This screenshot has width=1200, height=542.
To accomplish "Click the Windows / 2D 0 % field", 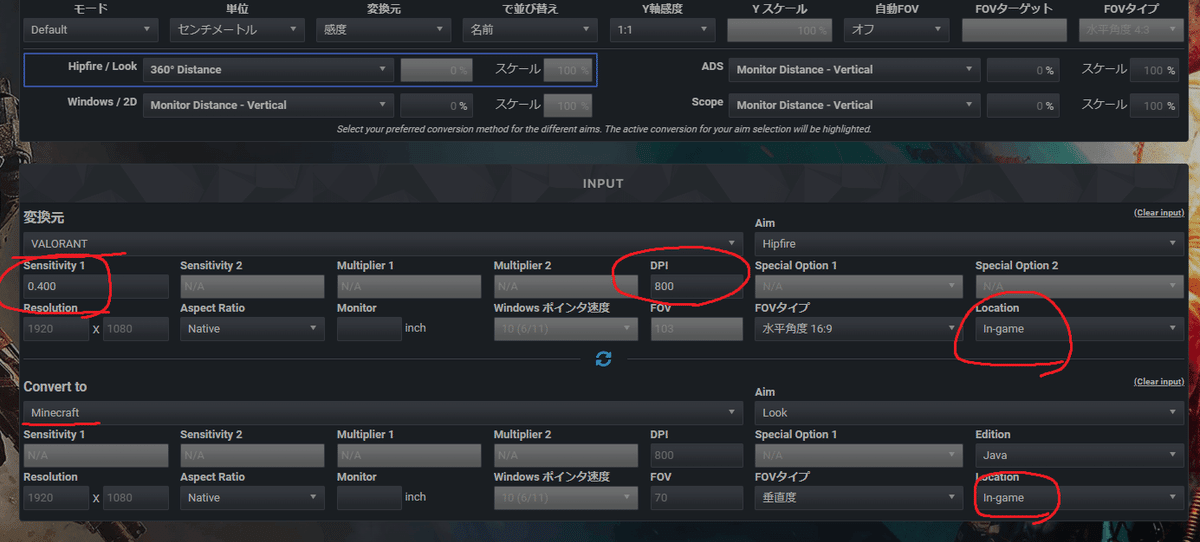I will (x=436, y=105).
